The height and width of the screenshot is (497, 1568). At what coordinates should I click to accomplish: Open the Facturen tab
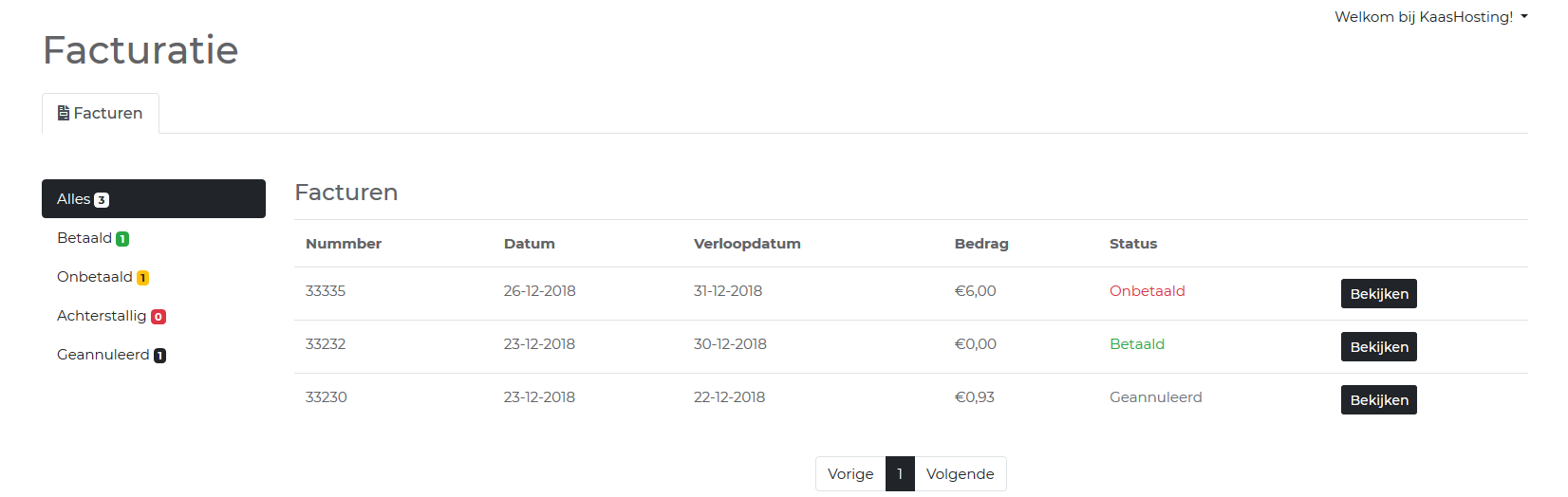(x=101, y=113)
